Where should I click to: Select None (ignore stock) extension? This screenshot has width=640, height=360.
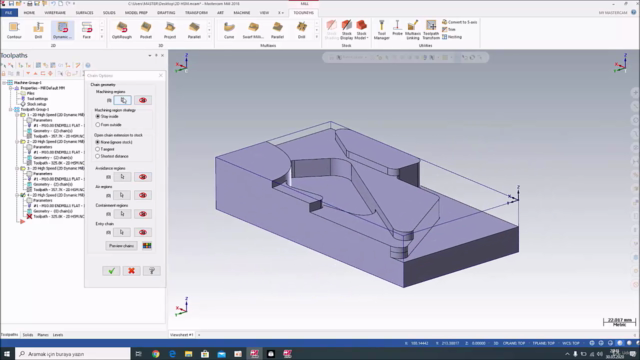(98, 142)
